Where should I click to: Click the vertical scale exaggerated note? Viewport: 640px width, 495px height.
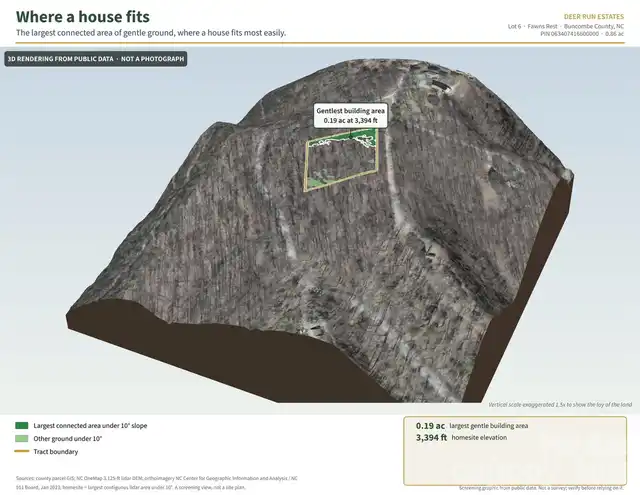(560, 405)
